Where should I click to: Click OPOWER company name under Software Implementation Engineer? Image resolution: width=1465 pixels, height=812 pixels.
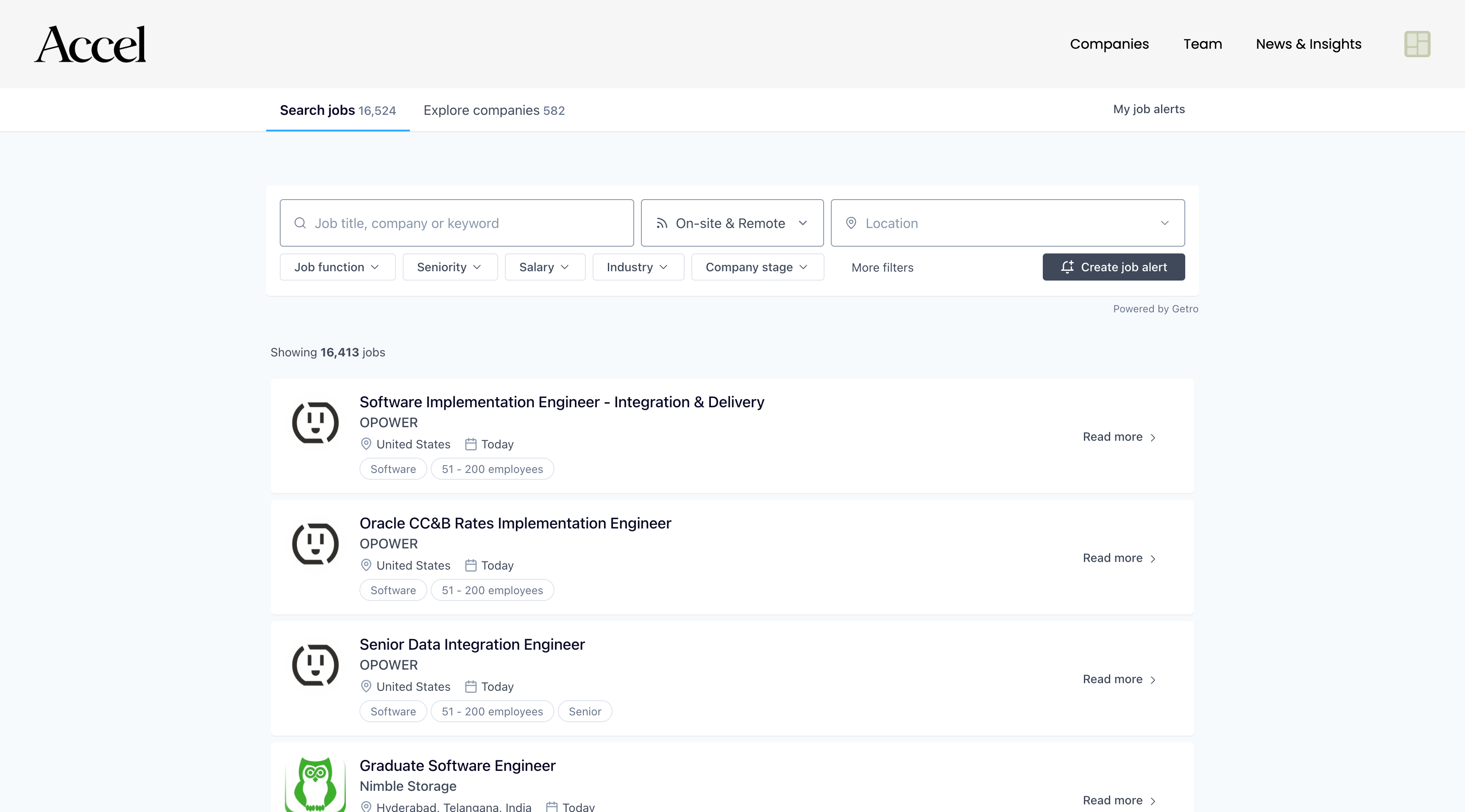point(388,423)
